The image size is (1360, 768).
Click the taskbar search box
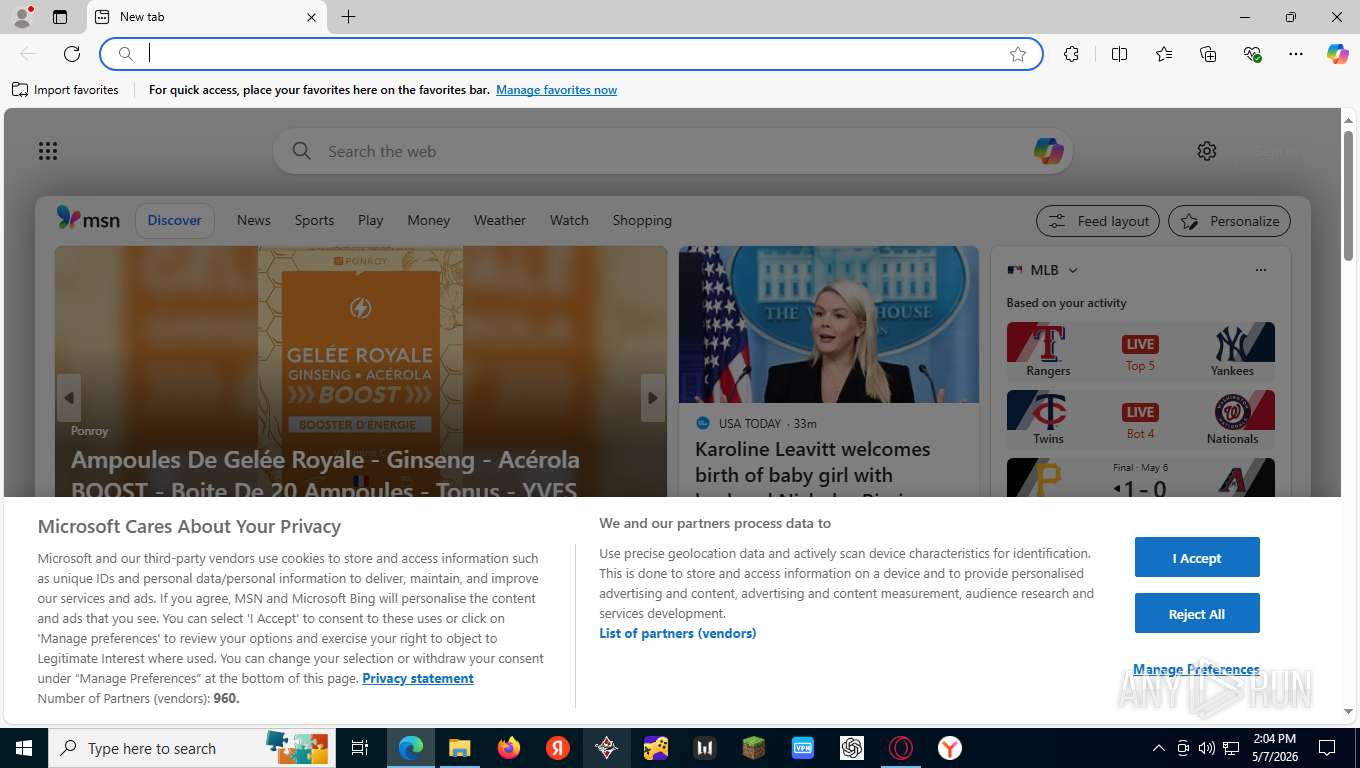click(193, 748)
